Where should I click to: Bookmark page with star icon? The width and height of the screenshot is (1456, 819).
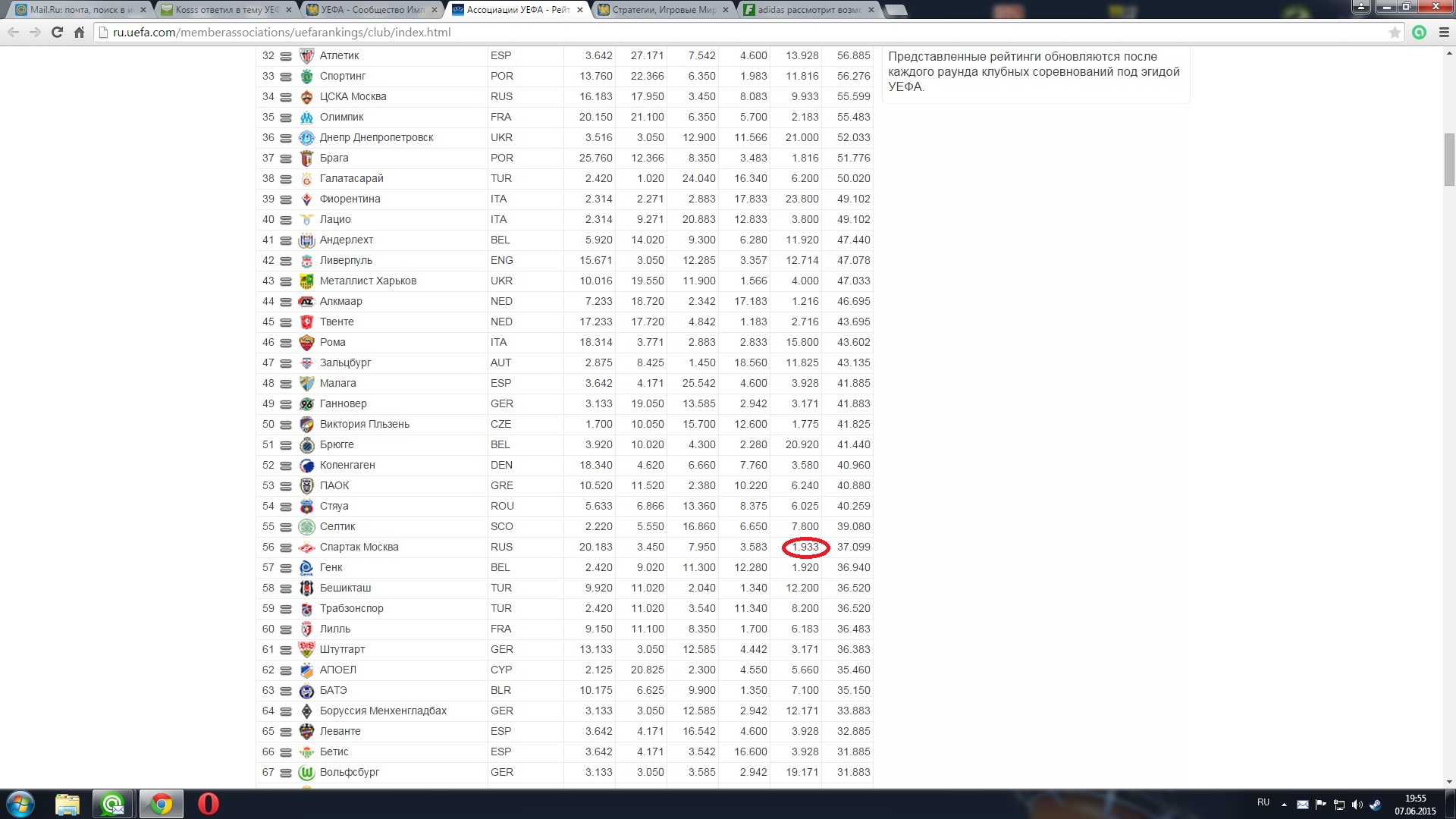pyautogui.click(x=1394, y=33)
